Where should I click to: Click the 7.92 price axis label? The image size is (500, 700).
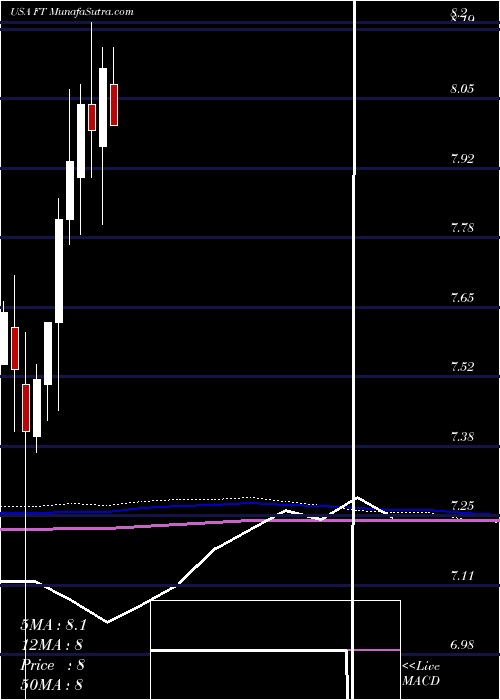(x=462, y=158)
